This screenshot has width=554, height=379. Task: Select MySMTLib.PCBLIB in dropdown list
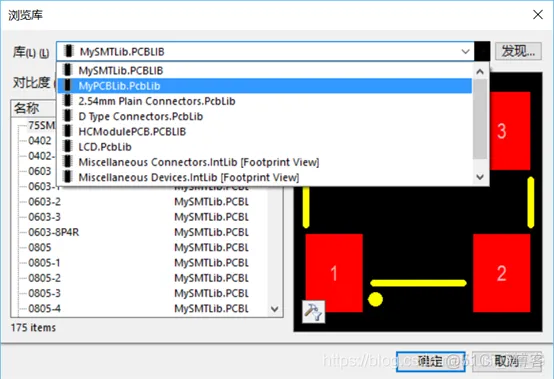[265, 71]
